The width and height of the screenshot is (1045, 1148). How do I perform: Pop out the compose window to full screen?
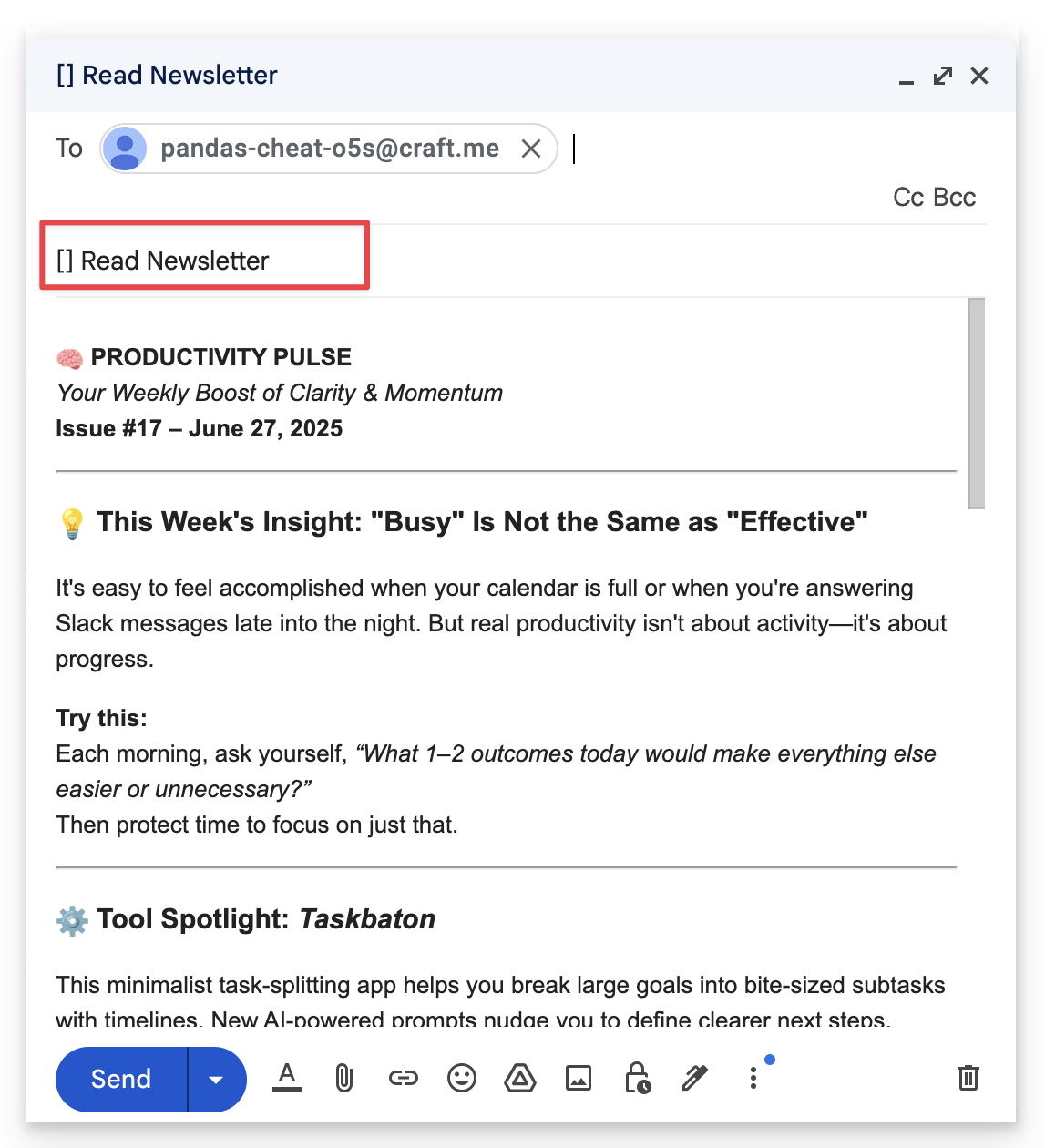(x=942, y=76)
